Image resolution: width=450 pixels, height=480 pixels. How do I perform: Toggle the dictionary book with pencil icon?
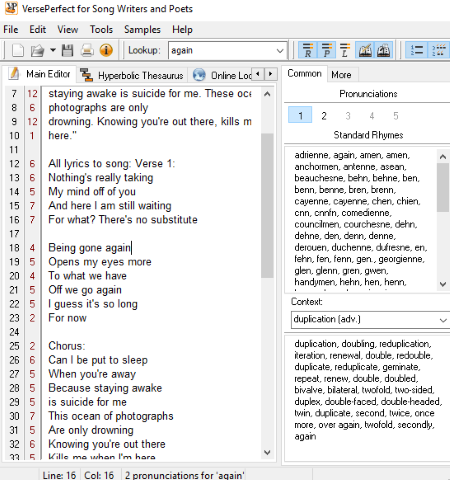[x=365, y=51]
